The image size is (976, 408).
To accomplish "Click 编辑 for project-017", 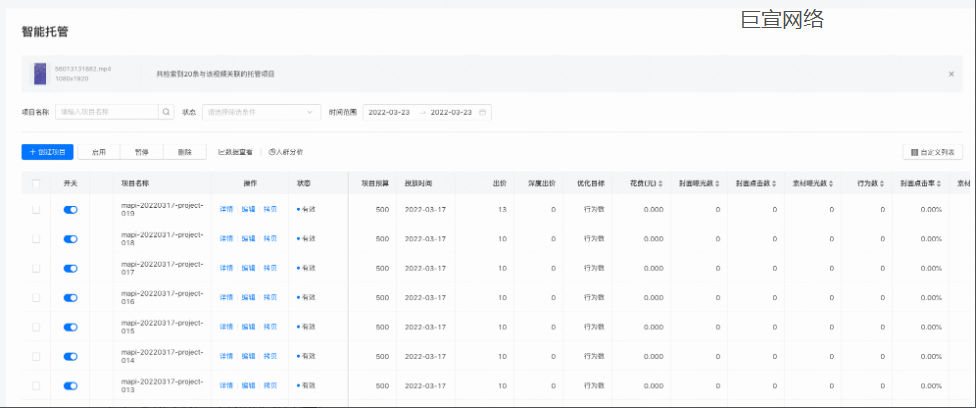I will pyautogui.click(x=248, y=268).
